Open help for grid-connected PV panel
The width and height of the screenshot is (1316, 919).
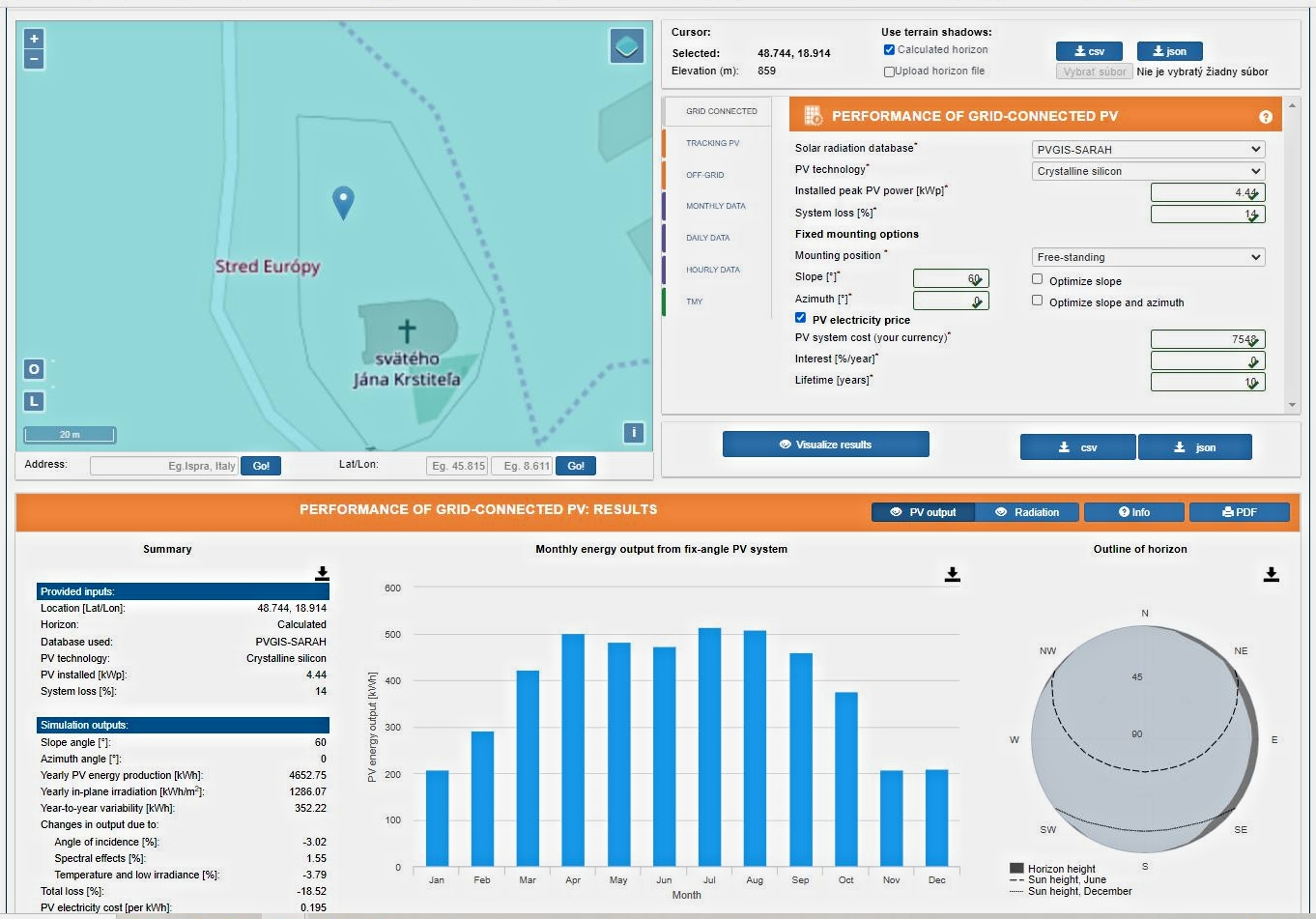(1266, 117)
